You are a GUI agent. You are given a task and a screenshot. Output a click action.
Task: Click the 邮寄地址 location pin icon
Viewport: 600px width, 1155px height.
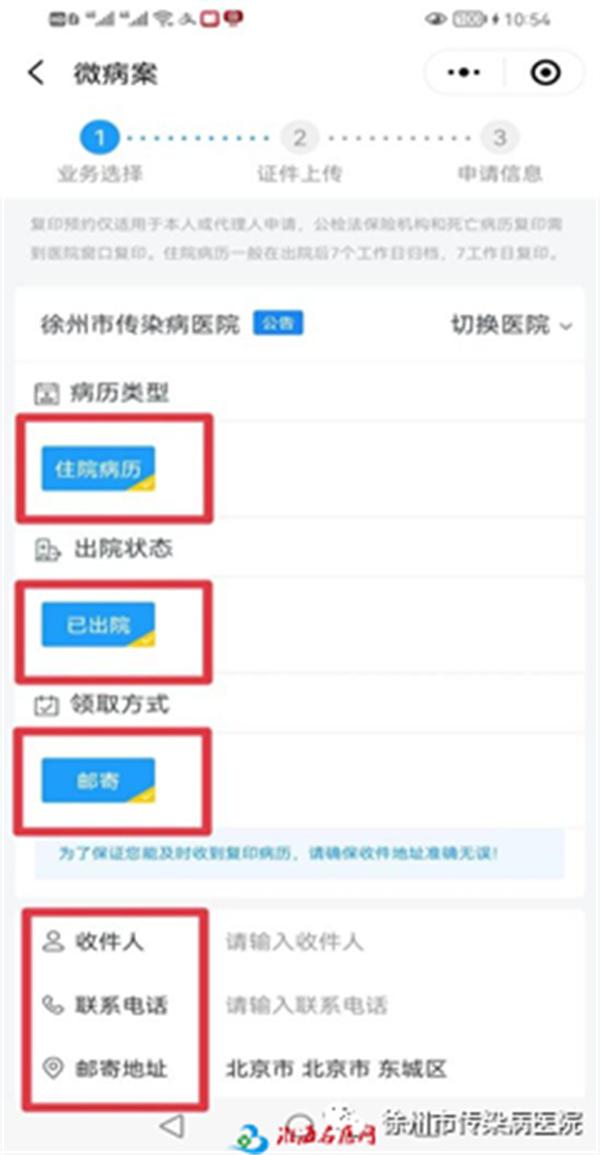[x=53, y=1067]
